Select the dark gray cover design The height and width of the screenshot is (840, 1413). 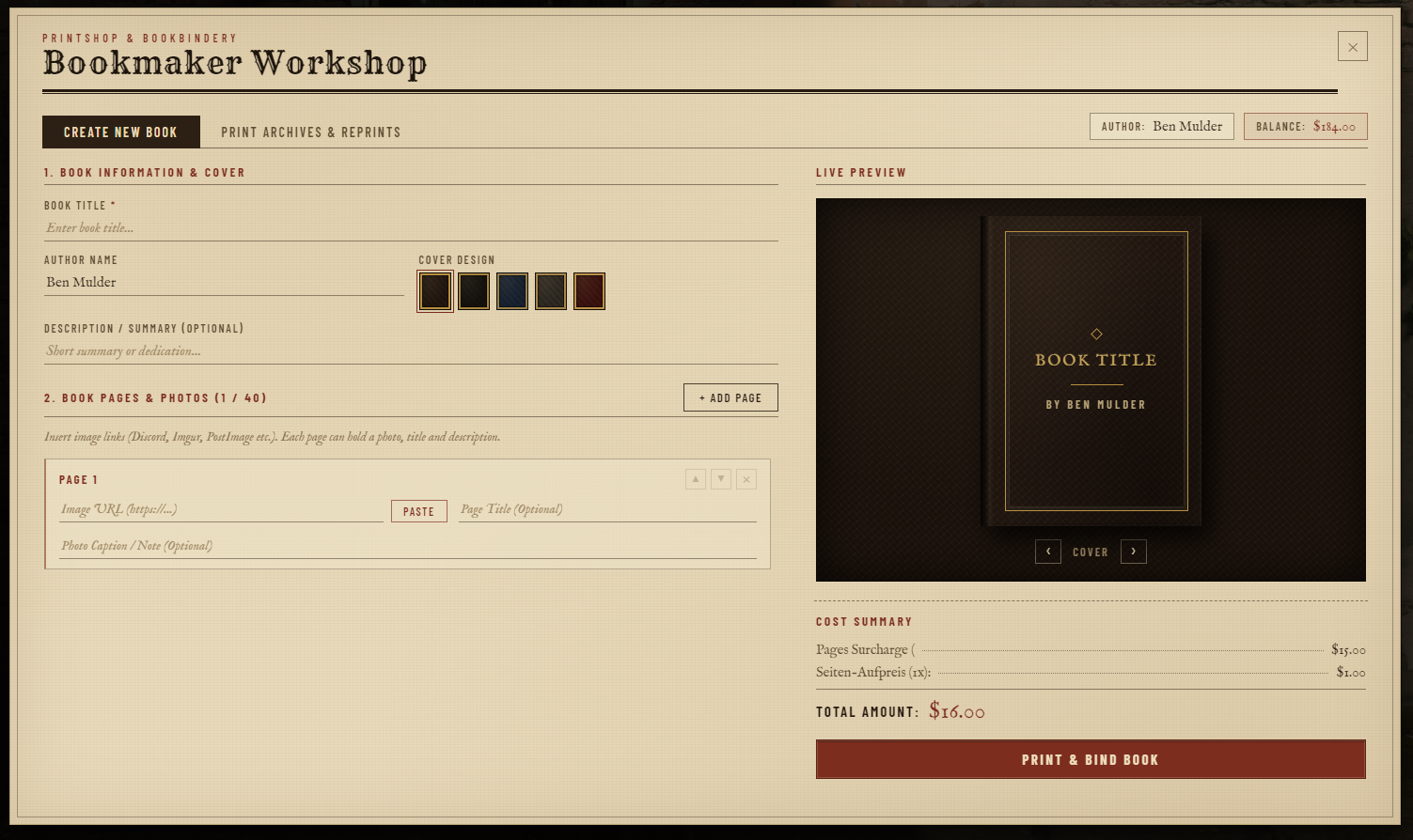coord(551,291)
